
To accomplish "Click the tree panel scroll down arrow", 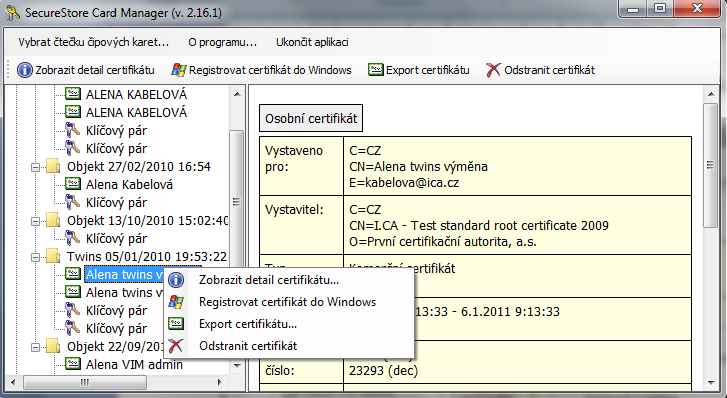I will [x=237, y=366].
